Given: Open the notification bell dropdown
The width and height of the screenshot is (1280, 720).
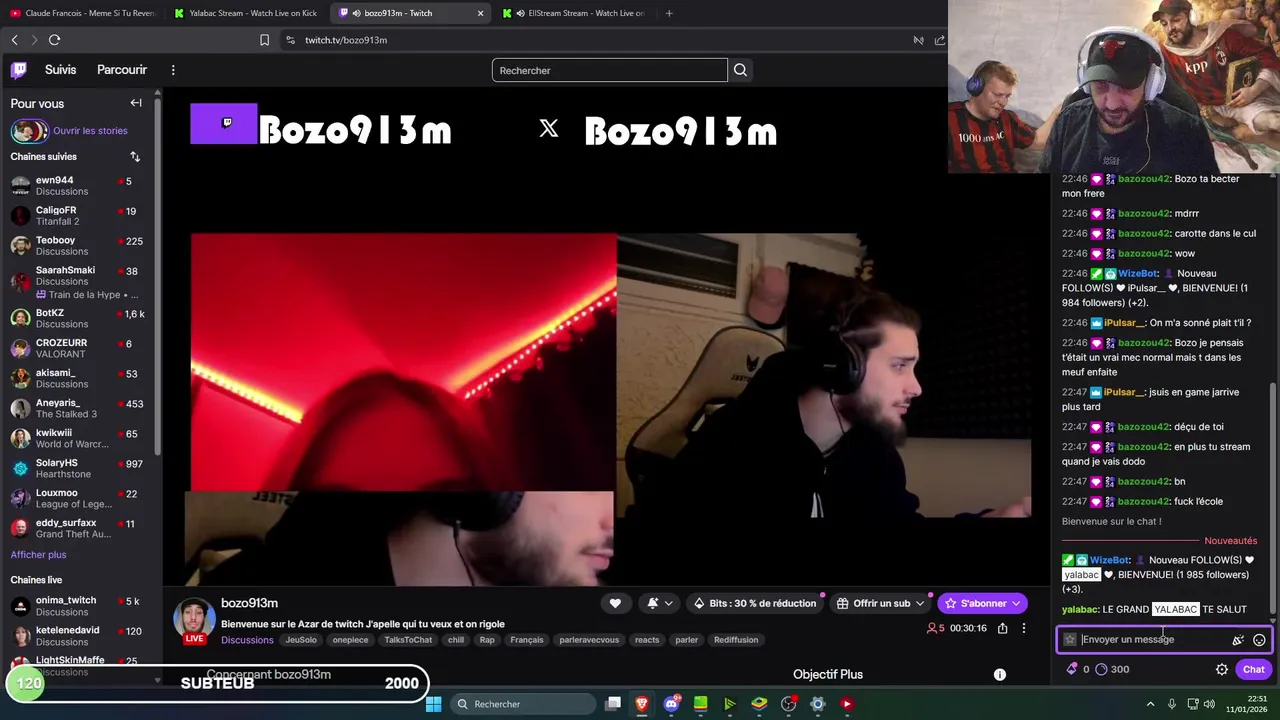Looking at the screenshot, I should click(659, 603).
